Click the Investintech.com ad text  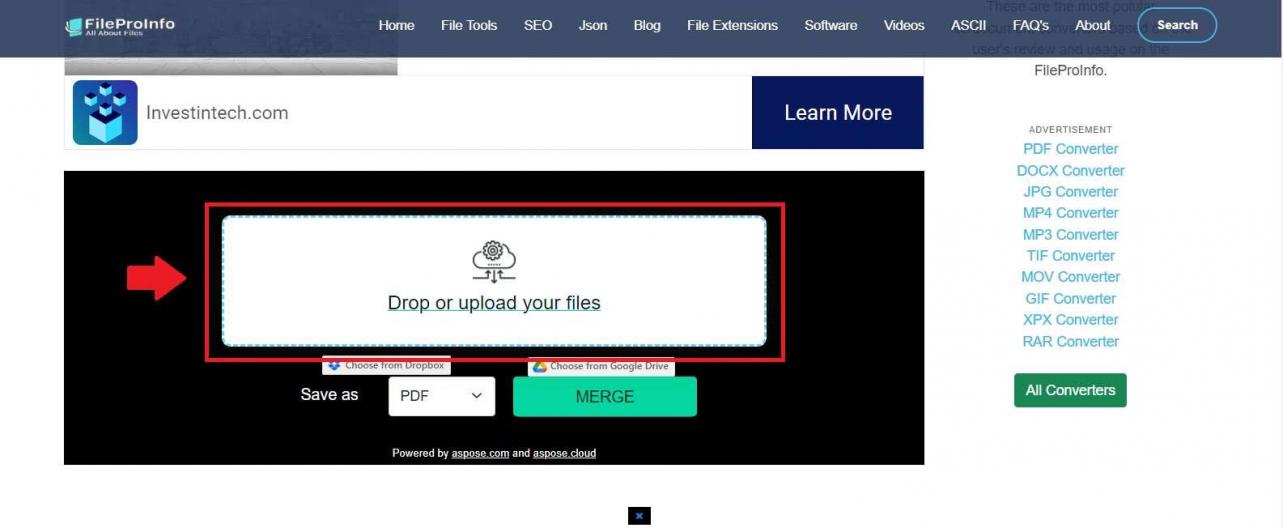point(217,113)
